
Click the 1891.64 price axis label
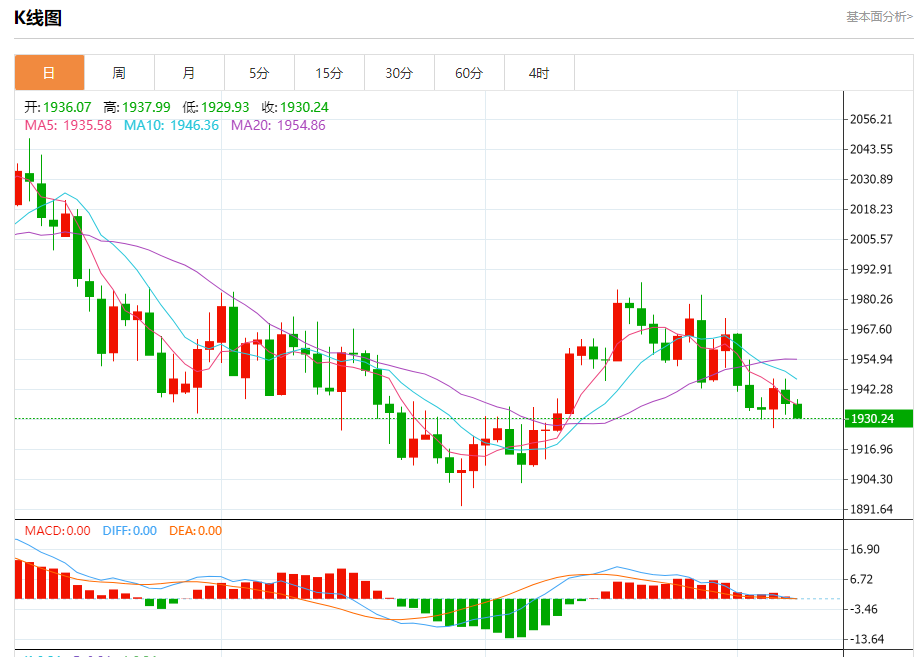[x=871, y=509]
